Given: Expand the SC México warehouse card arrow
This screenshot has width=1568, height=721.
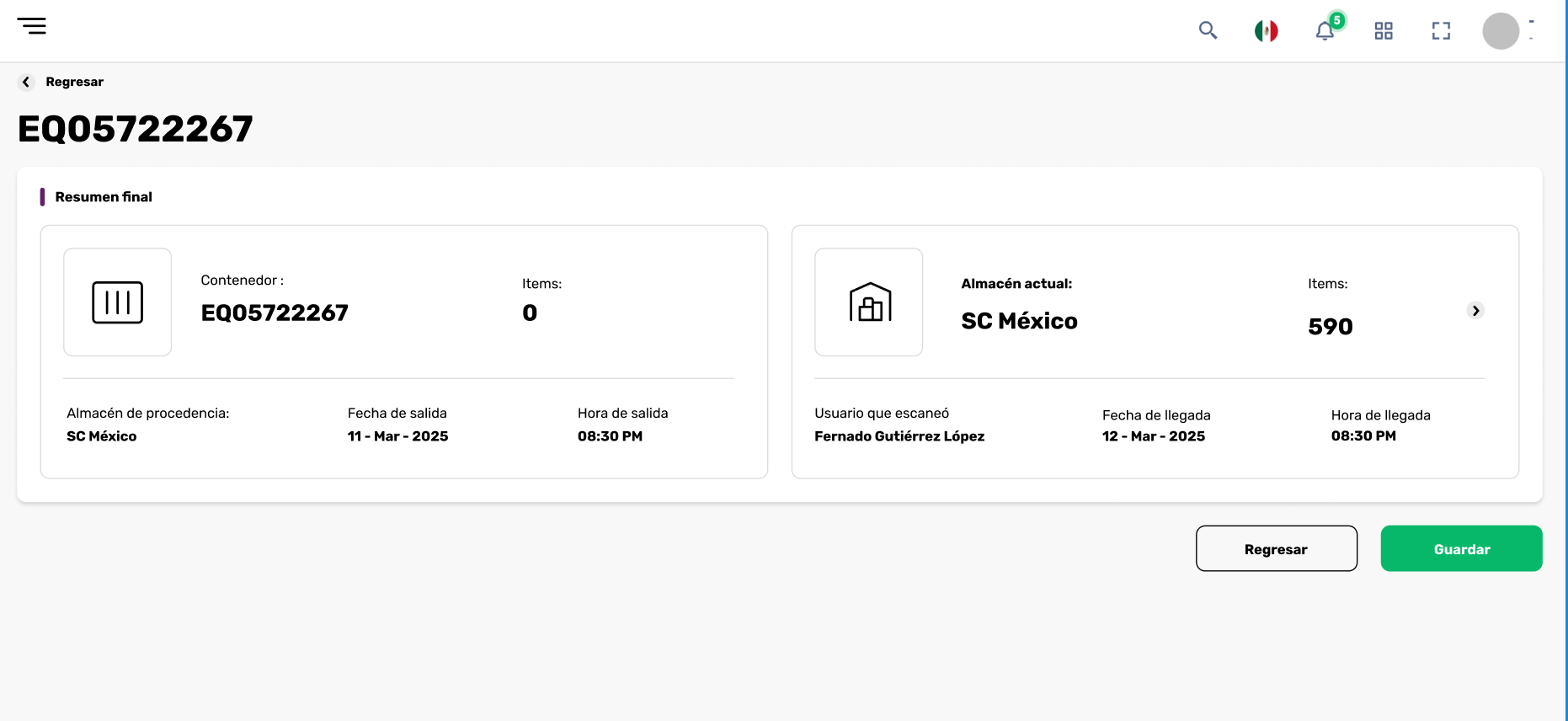Looking at the screenshot, I should pos(1475,311).
